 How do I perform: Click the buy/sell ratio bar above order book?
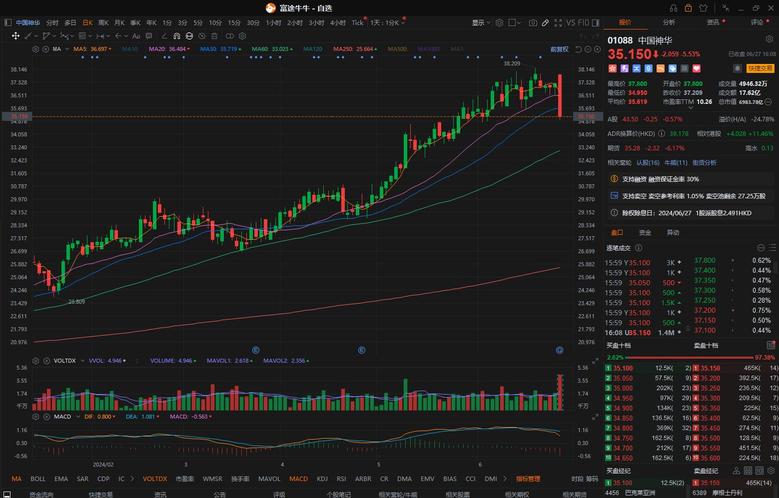pos(691,357)
